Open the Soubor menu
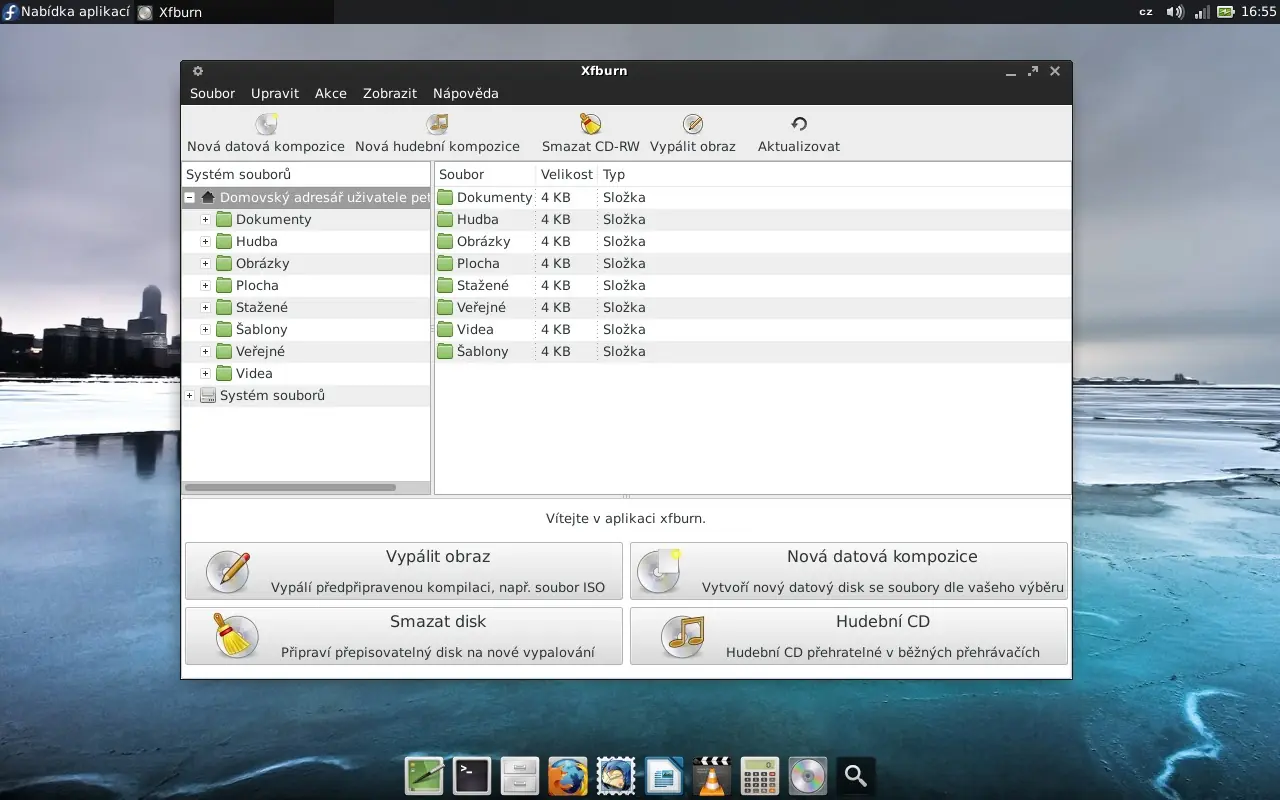Viewport: 1280px width, 800px height. point(212,93)
